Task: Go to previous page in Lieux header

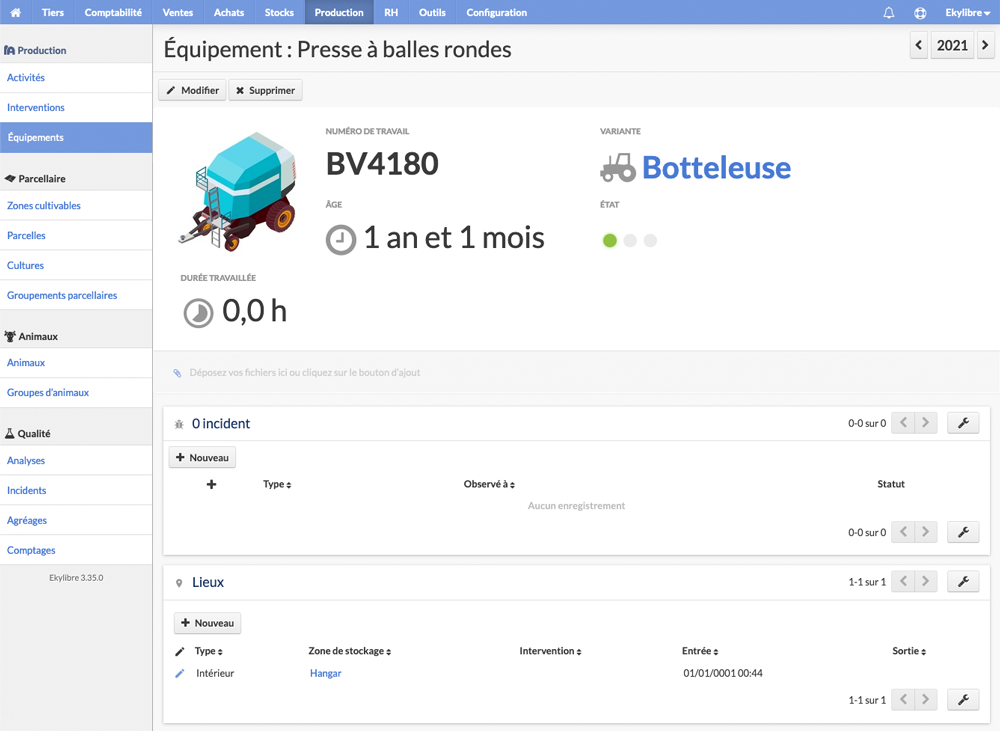Action: click(x=903, y=581)
